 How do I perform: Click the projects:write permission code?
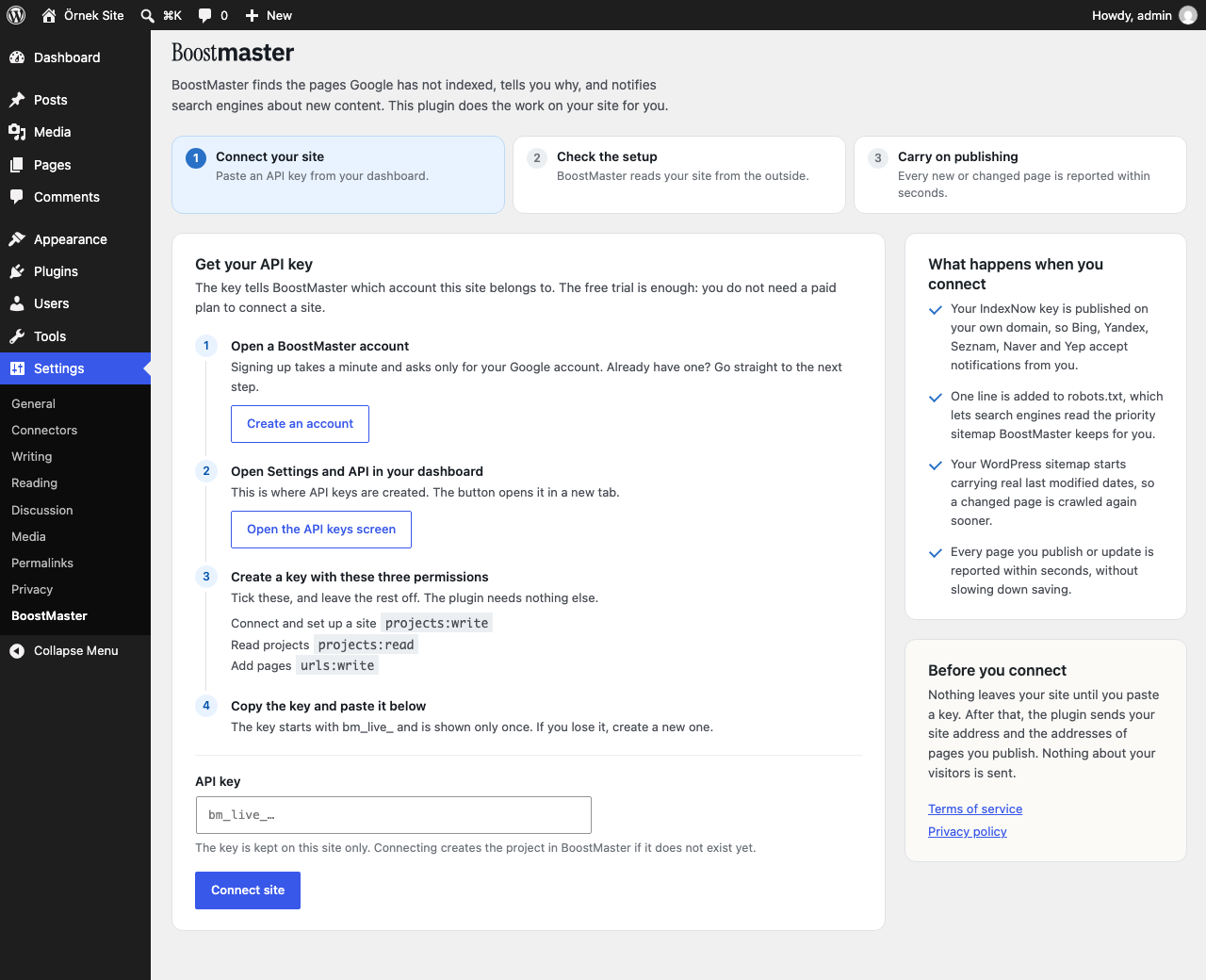[437, 623]
